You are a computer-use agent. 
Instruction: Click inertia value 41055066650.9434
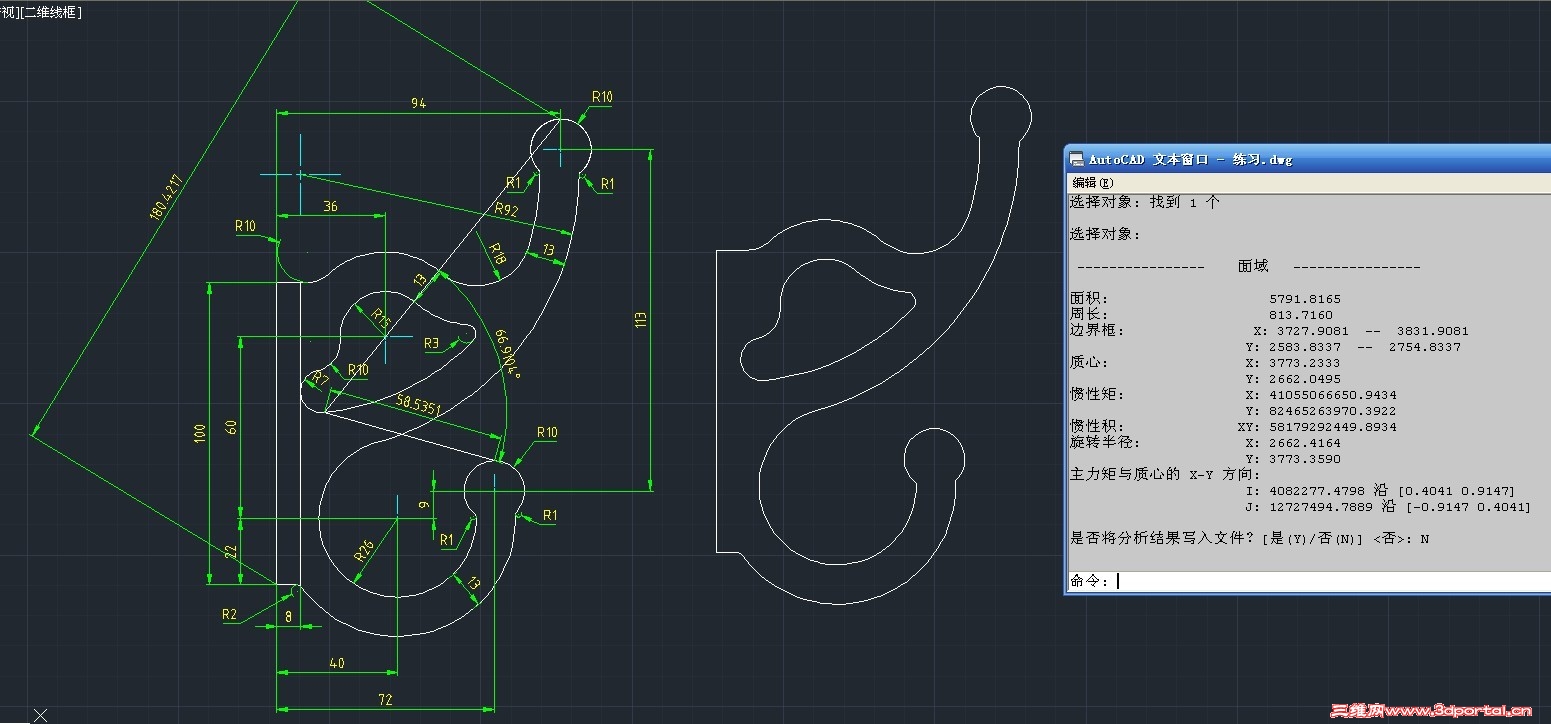pos(1333,395)
